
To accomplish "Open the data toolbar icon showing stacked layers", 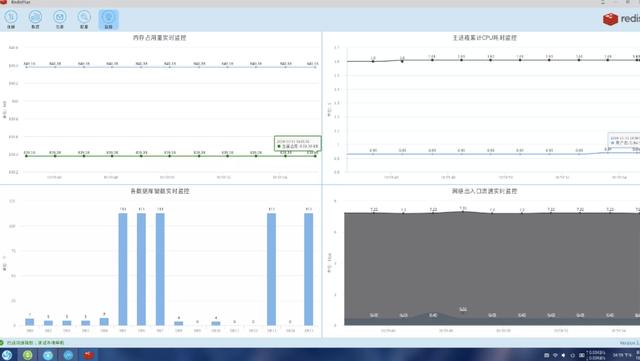I will (36, 19).
